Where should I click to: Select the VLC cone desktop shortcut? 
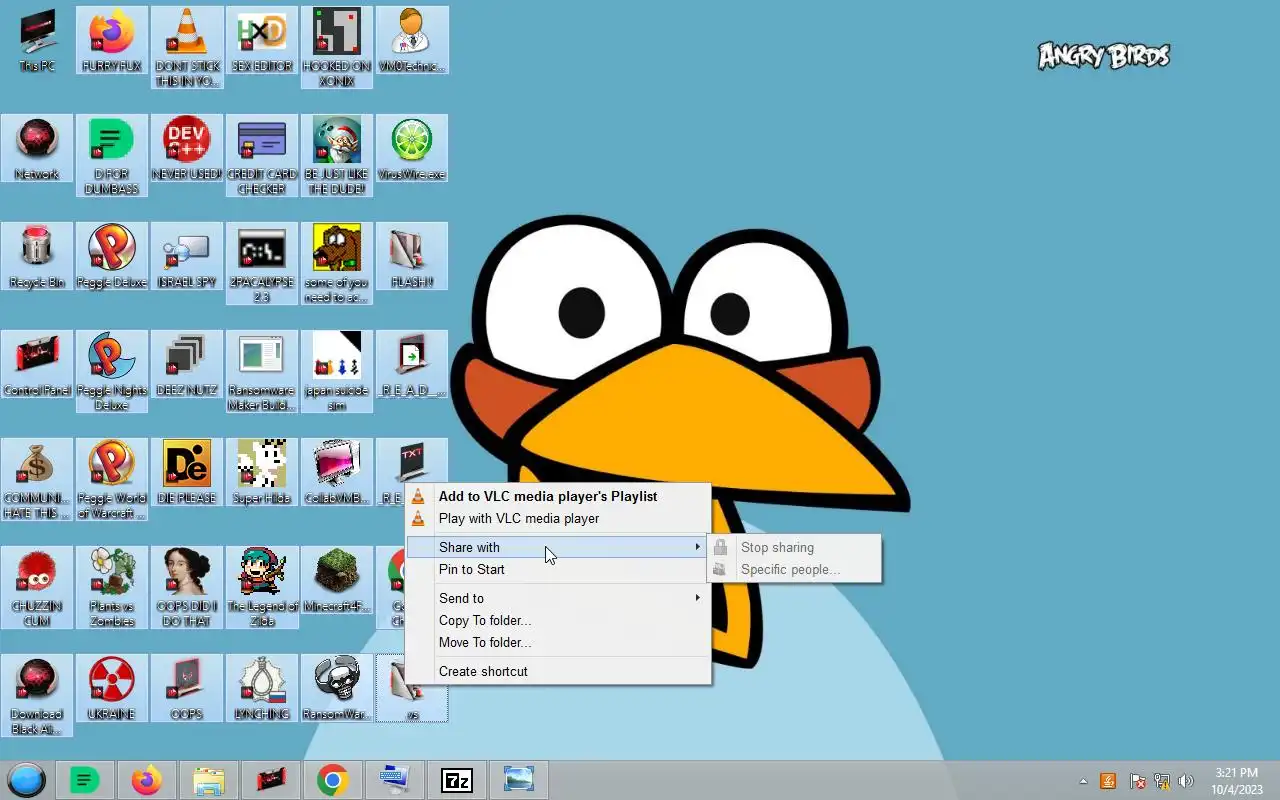click(x=187, y=47)
